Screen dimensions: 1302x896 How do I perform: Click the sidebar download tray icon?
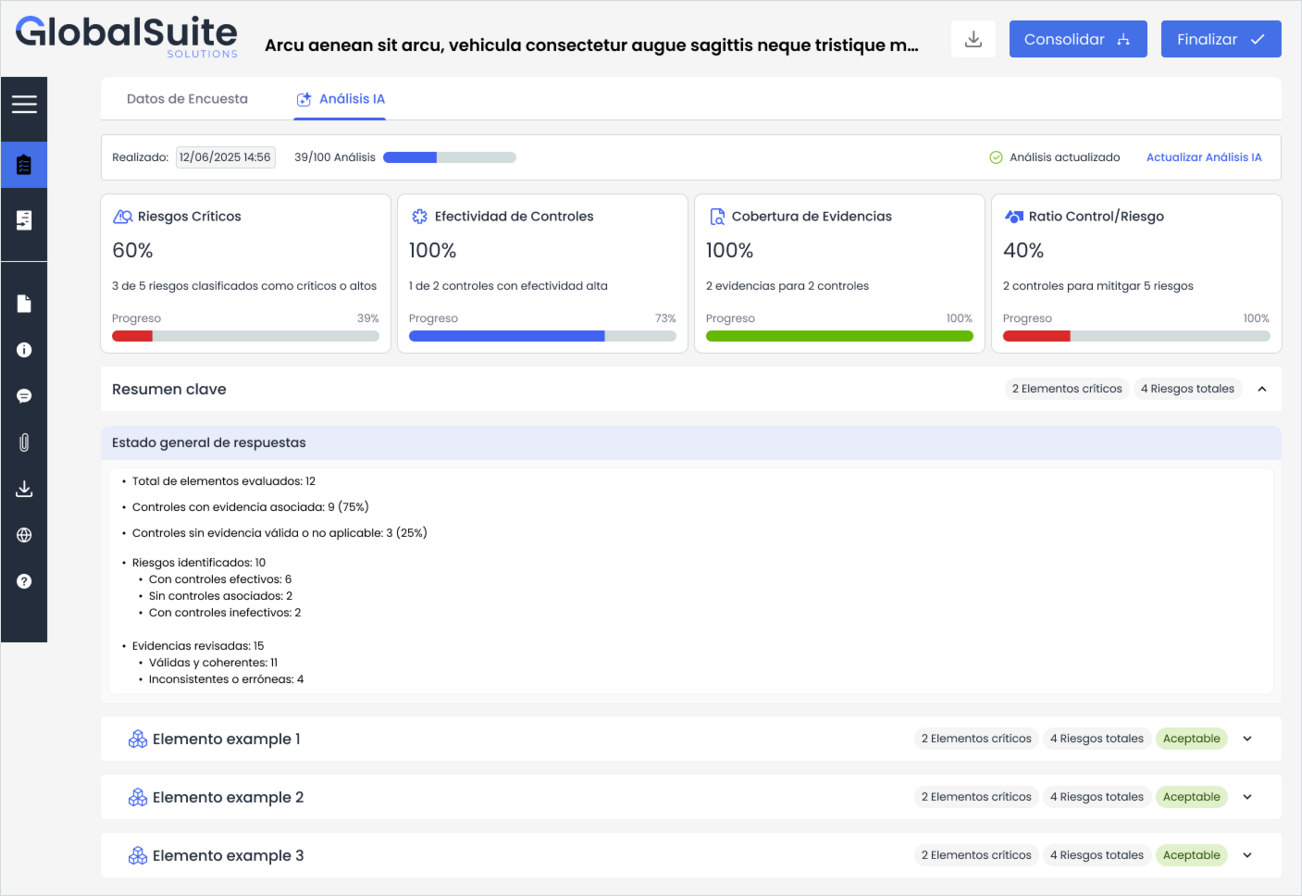pyautogui.click(x=24, y=489)
